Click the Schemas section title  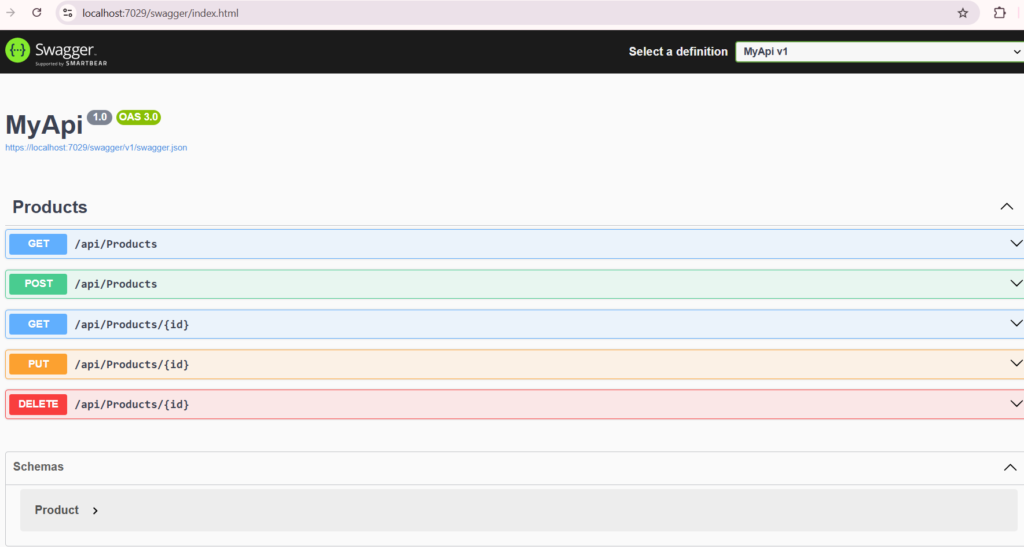tap(39, 467)
